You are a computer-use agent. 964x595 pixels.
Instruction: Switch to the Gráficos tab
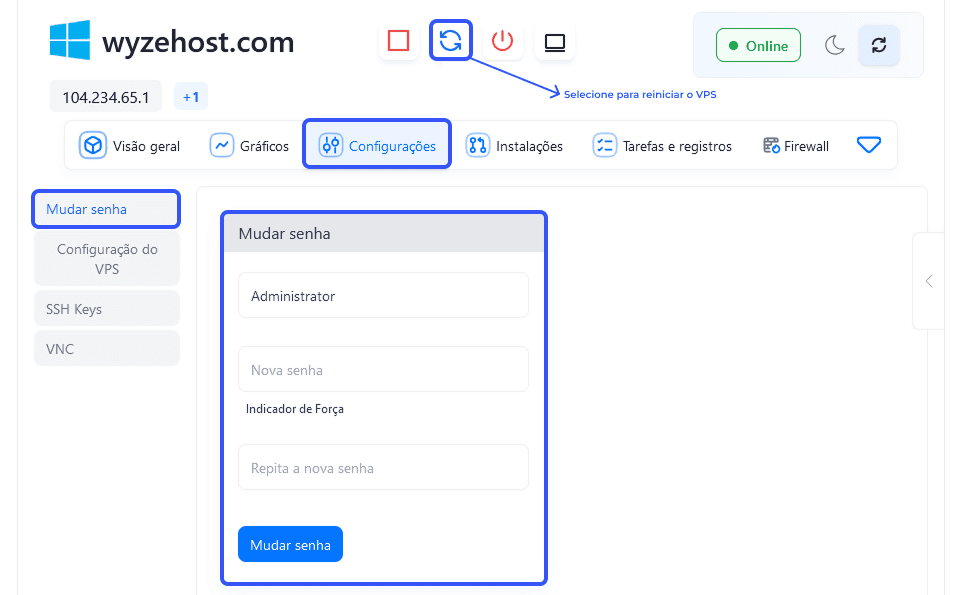tap(248, 146)
